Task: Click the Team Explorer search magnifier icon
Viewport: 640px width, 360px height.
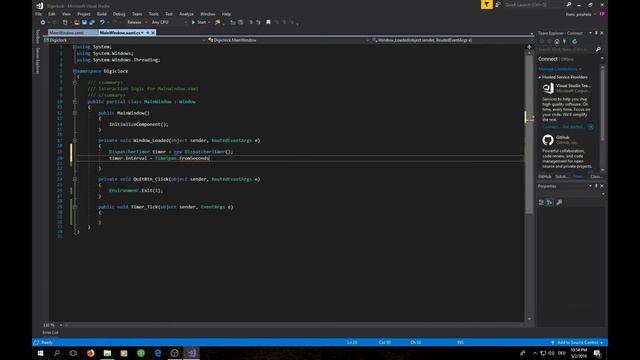Action: click(x=598, y=49)
